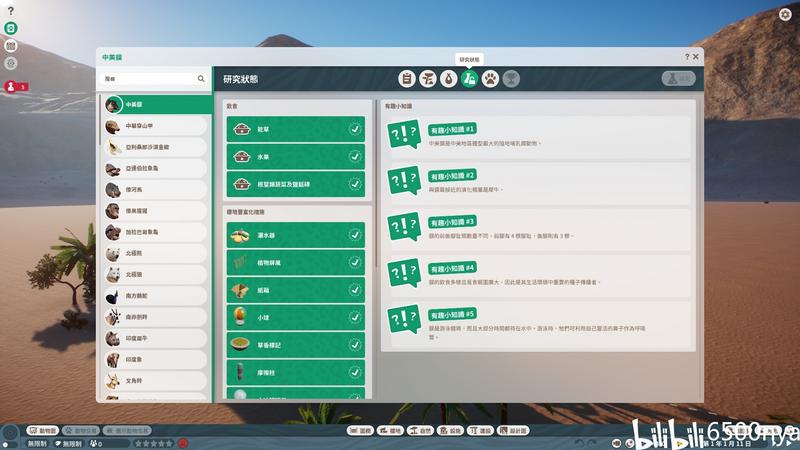
Task: Select the 印度犀牛 Indian rhino entry
Action: click(155, 338)
